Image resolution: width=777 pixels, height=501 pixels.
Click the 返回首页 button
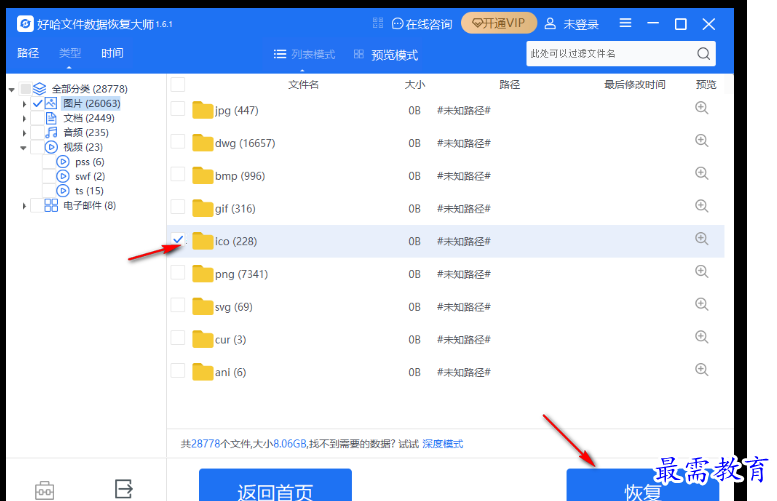point(276,485)
